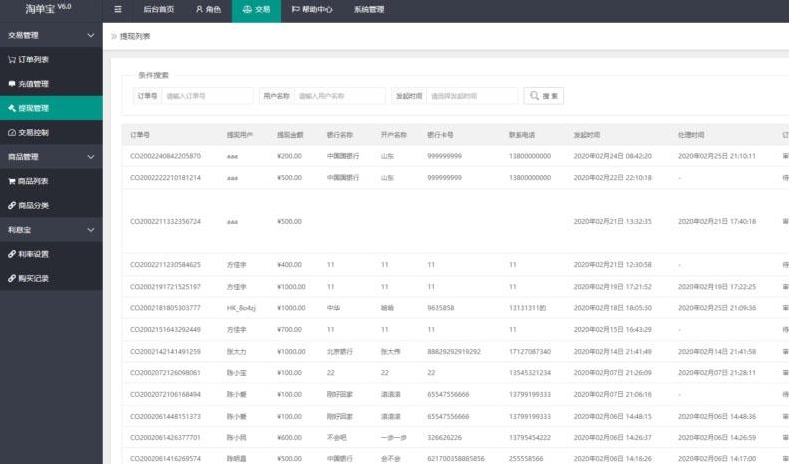The width and height of the screenshot is (789, 464).
Task: Toggle the sidebar with the hamburger icon
Action: click(x=118, y=10)
